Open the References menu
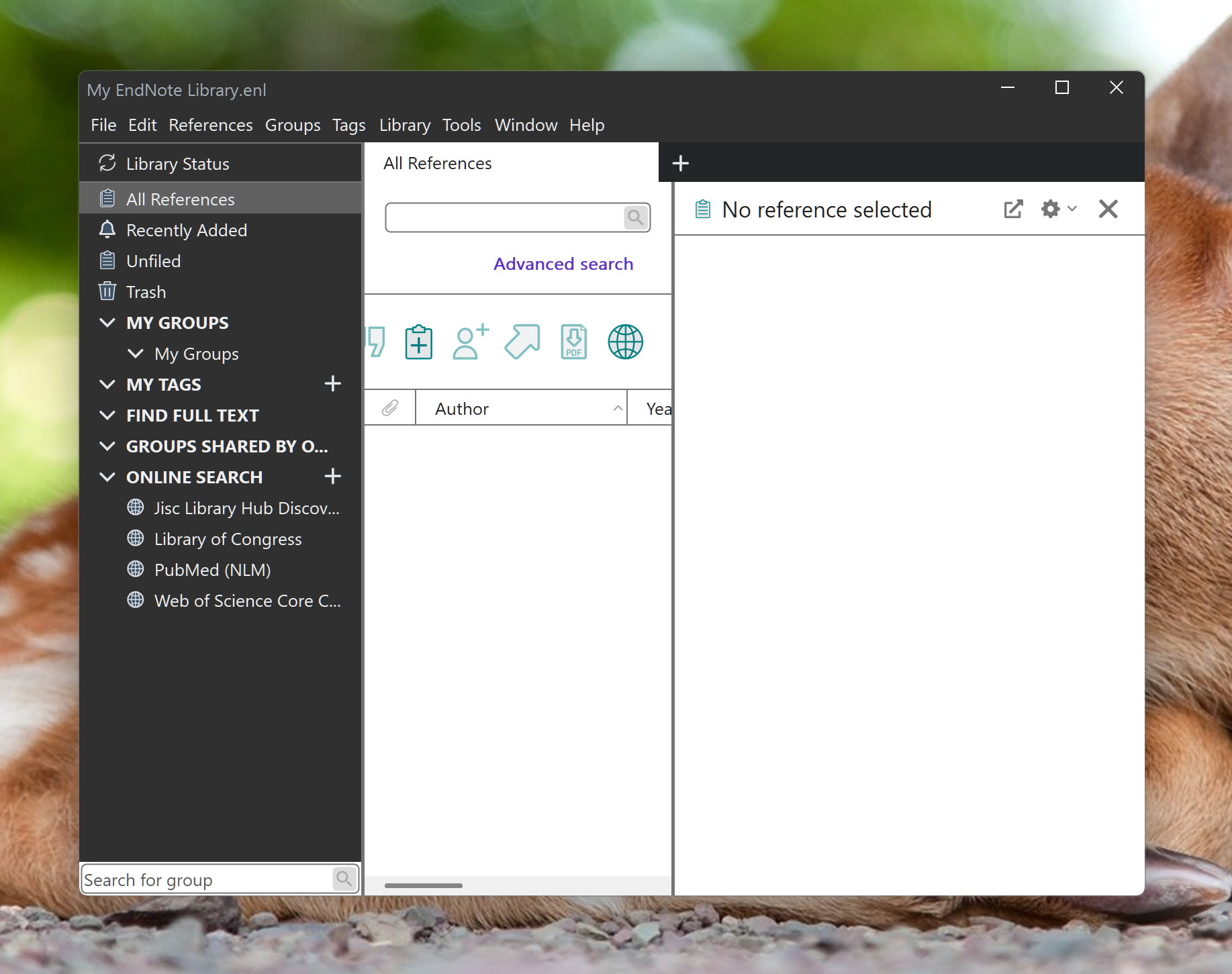Viewport: 1232px width, 974px height. click(210, 126)
